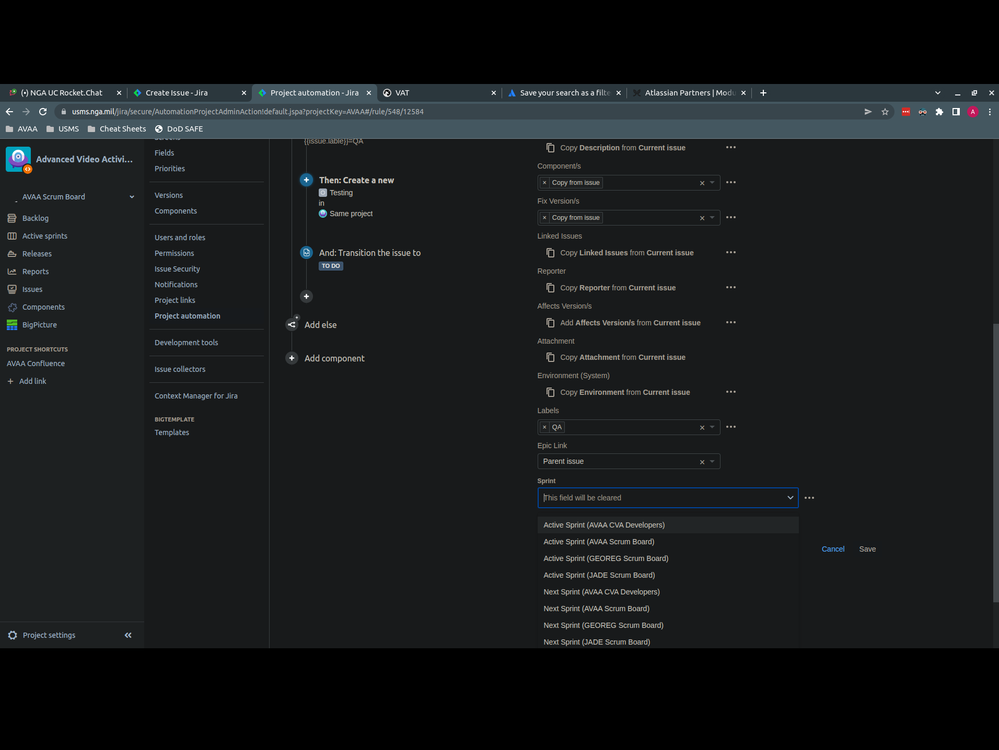Expand the board switcher beside AVAA Scrum Board

pos(131,197)
